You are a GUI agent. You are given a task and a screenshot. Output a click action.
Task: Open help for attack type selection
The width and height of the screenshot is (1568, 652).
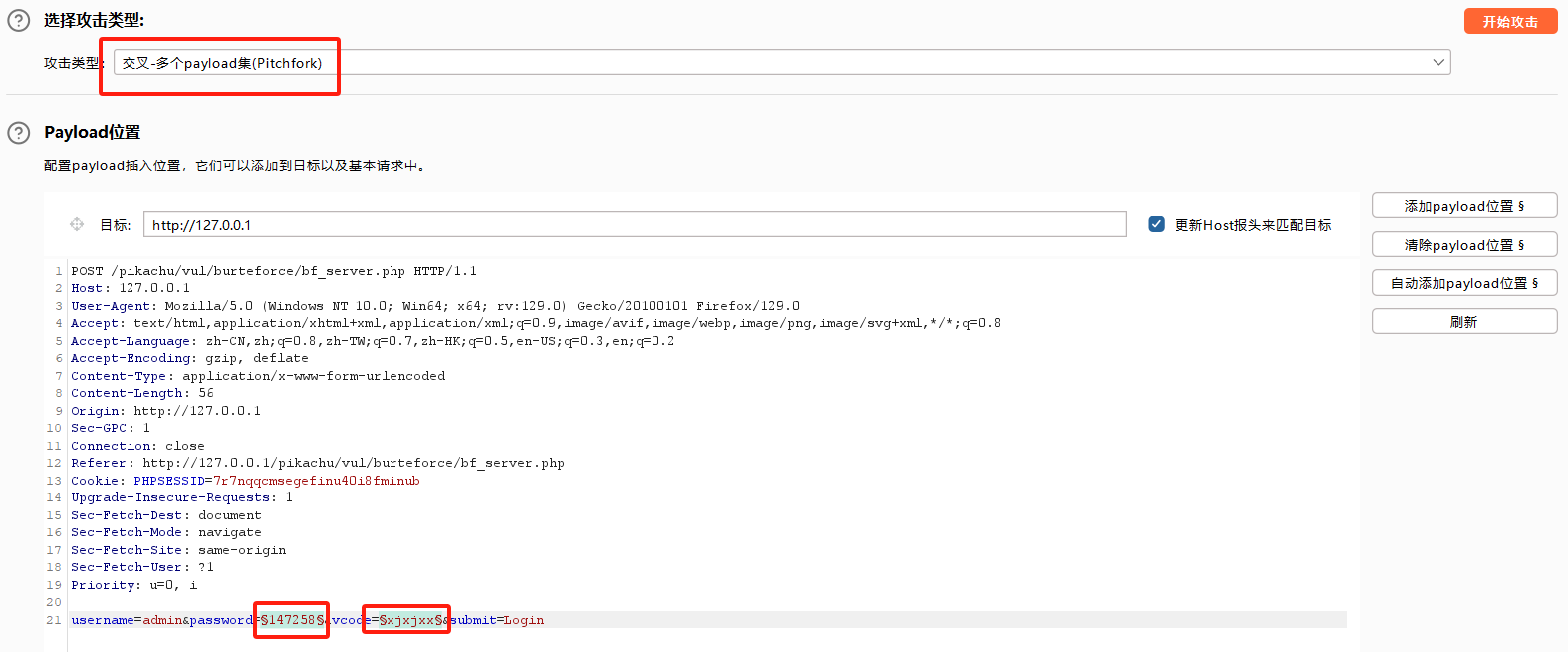pyautogui.click(x=19, y=20)
